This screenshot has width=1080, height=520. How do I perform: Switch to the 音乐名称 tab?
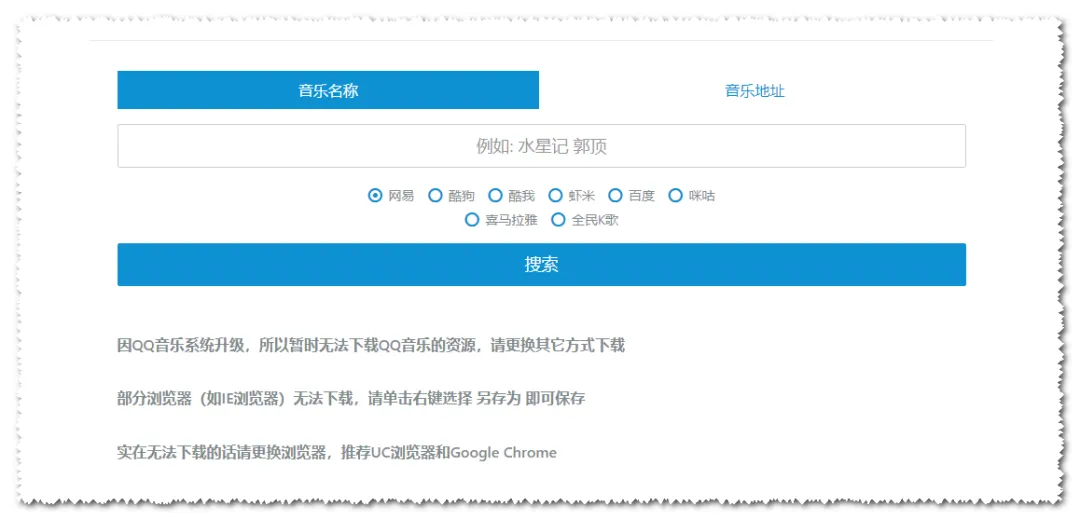(328, 90)
